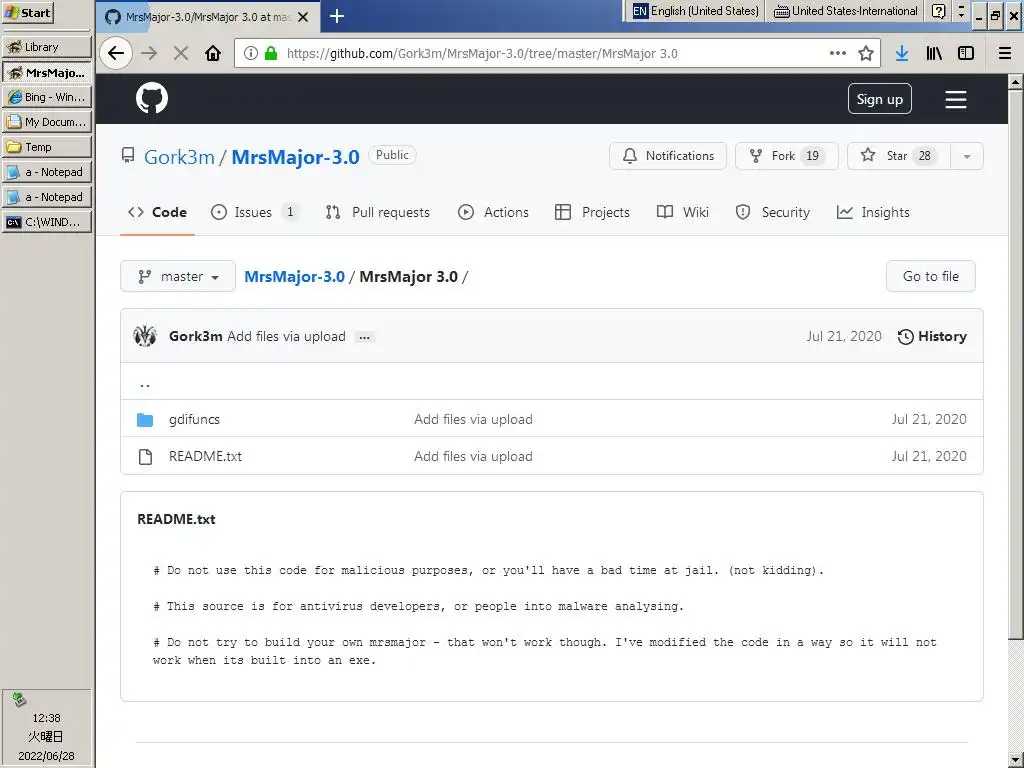The image size is (1024, 768).
Task: Click Gork3m commit author name
Action: point(195,336)
